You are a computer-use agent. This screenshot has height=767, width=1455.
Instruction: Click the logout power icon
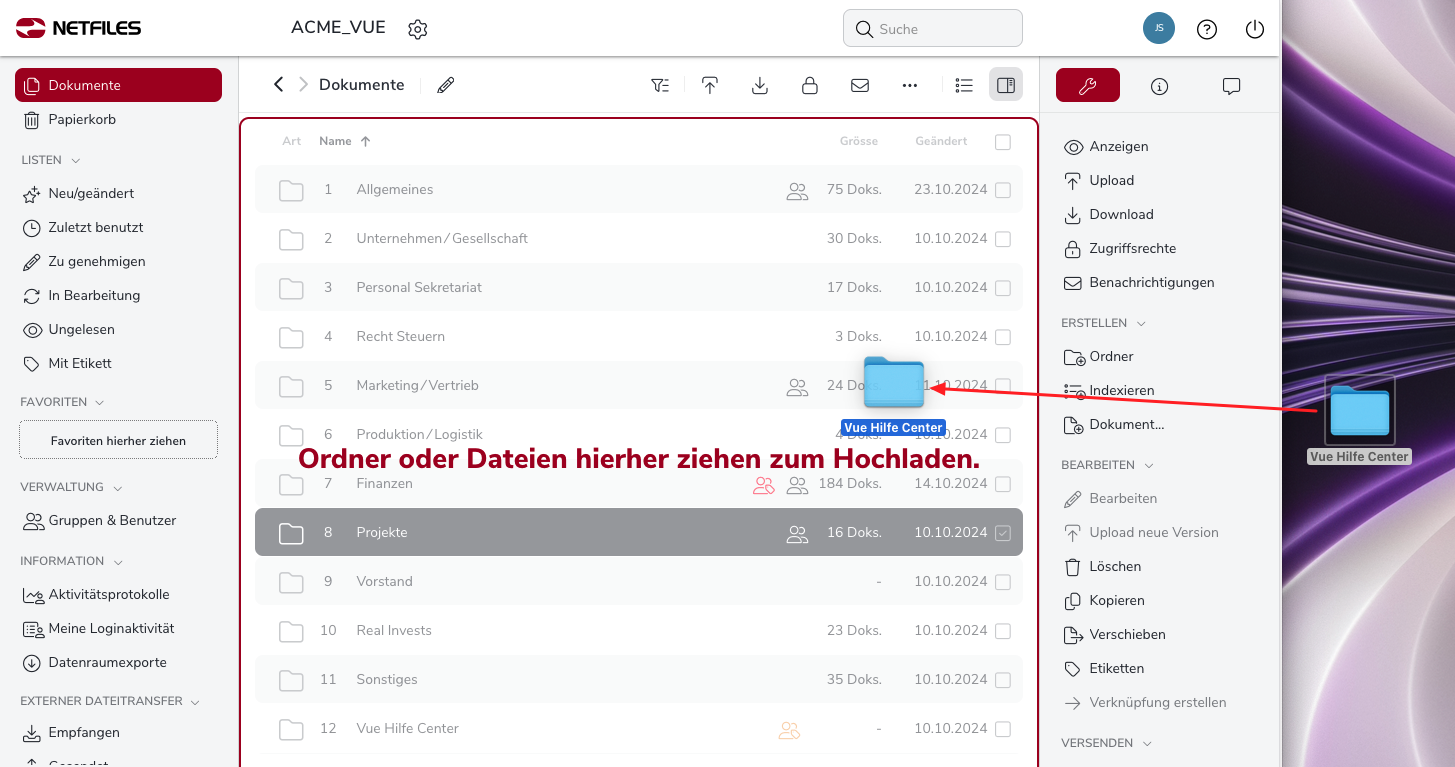click(1255, 29)
